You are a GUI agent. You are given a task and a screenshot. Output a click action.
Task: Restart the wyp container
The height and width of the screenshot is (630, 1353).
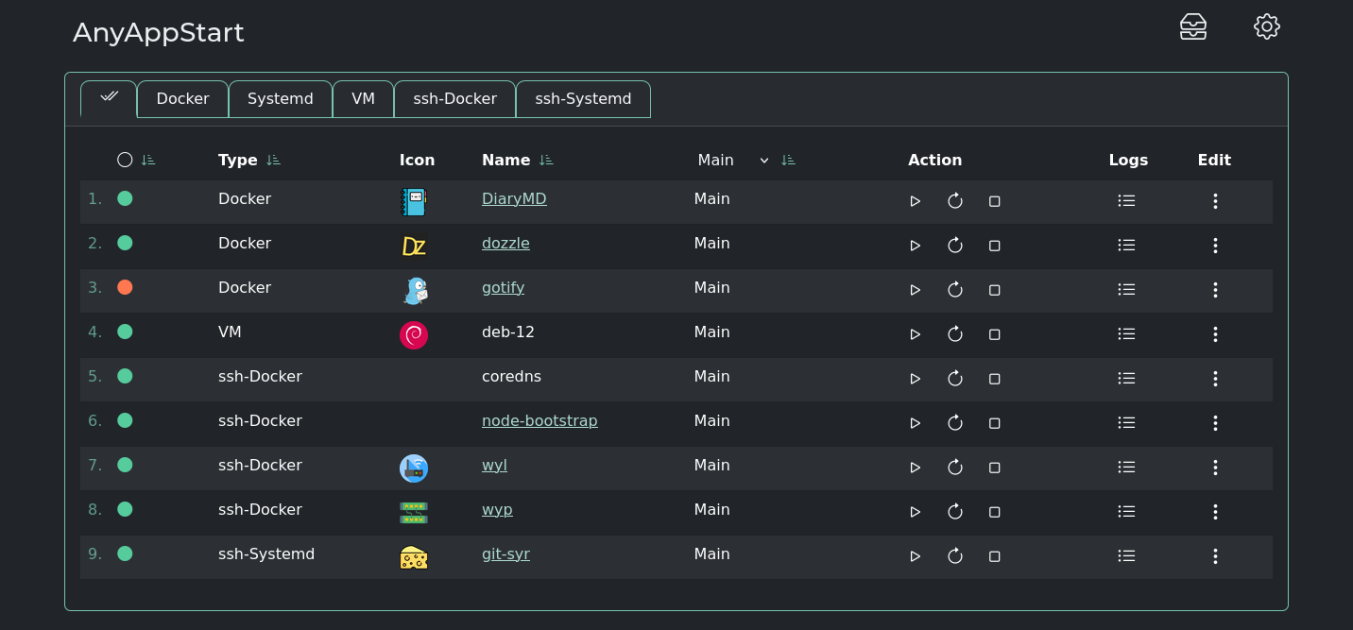(955, 512)
